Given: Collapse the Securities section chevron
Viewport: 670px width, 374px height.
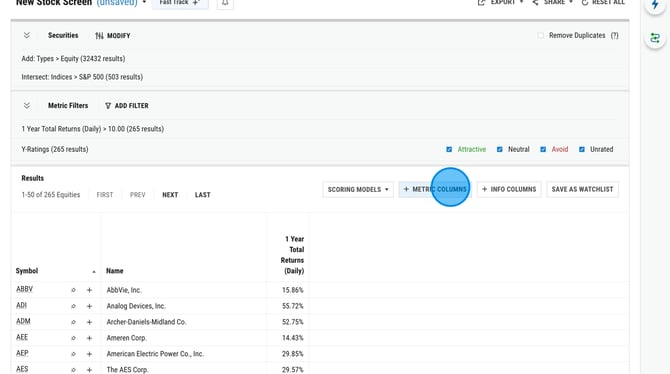Looking at the screenshot, I should pyautogui.click(x=27, y=35).
